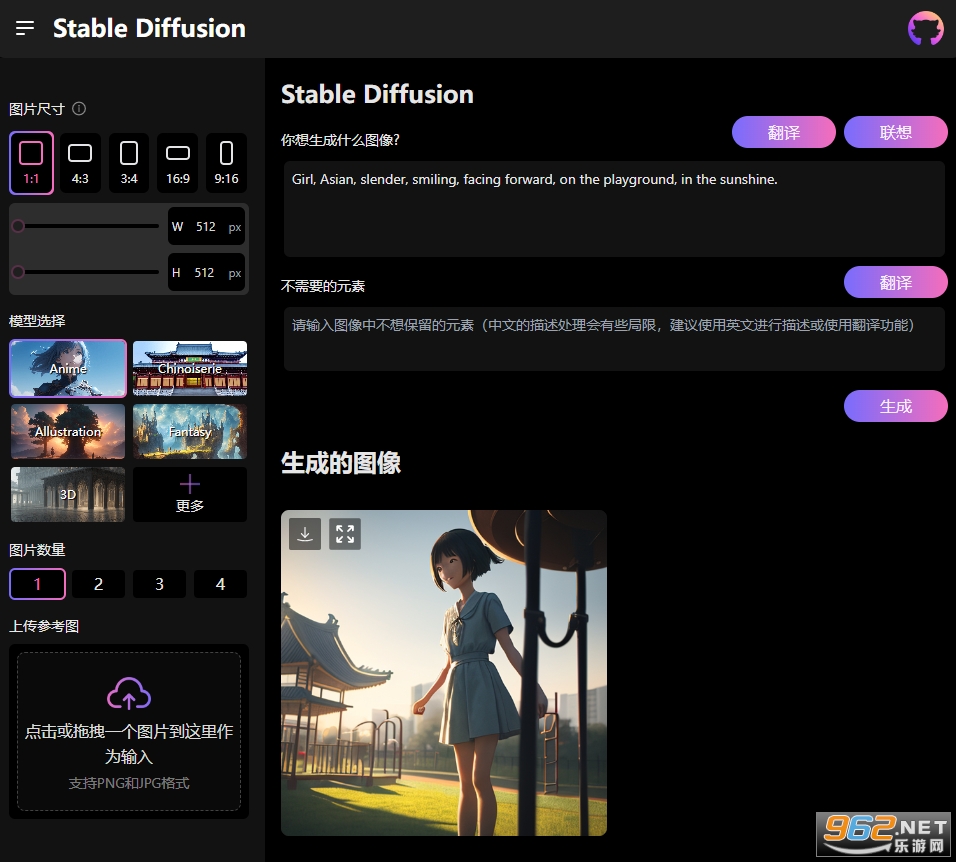Click the negative prompt input field
The height and width of the screenshot is (862, 956).
(614, 339)
